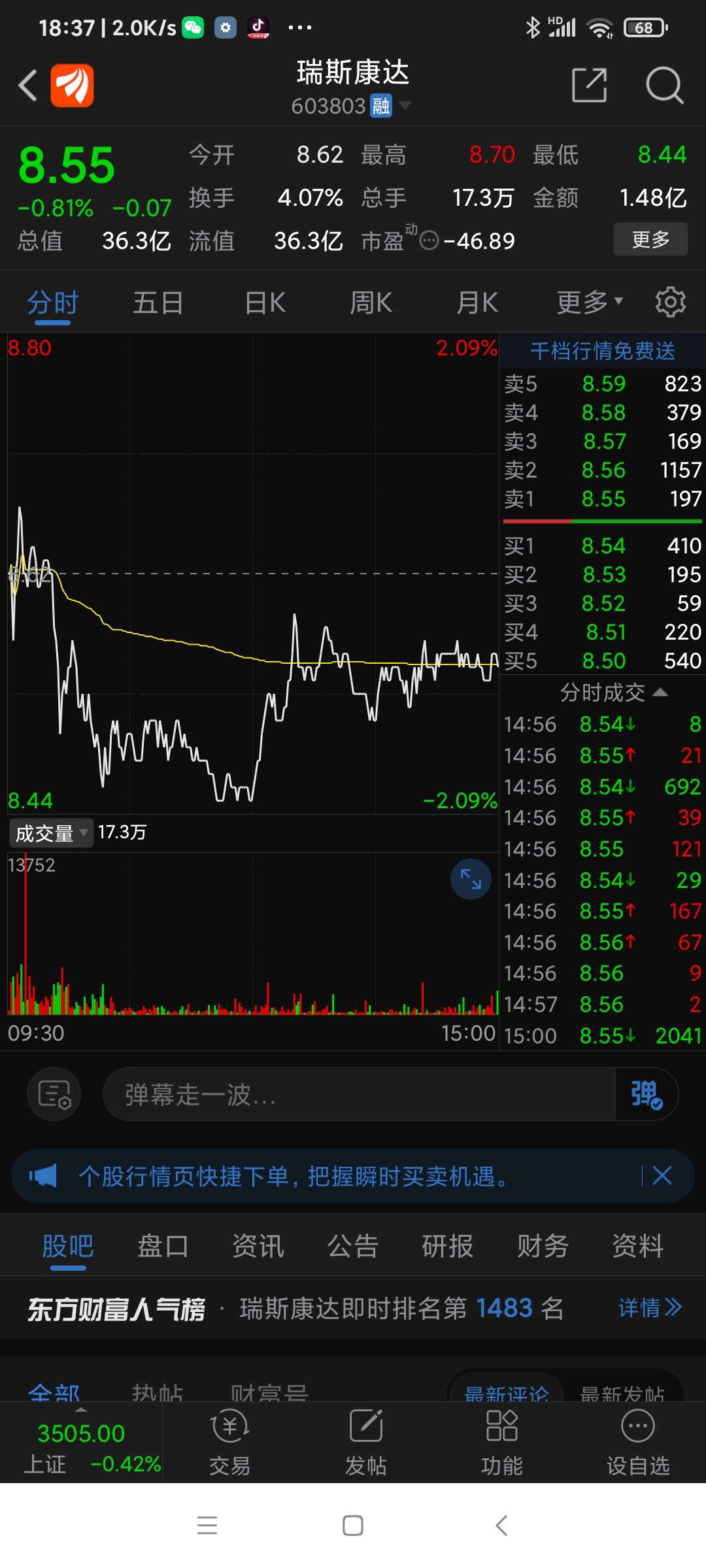Tap the 弹幕走一波 input field

[358, 1094]
